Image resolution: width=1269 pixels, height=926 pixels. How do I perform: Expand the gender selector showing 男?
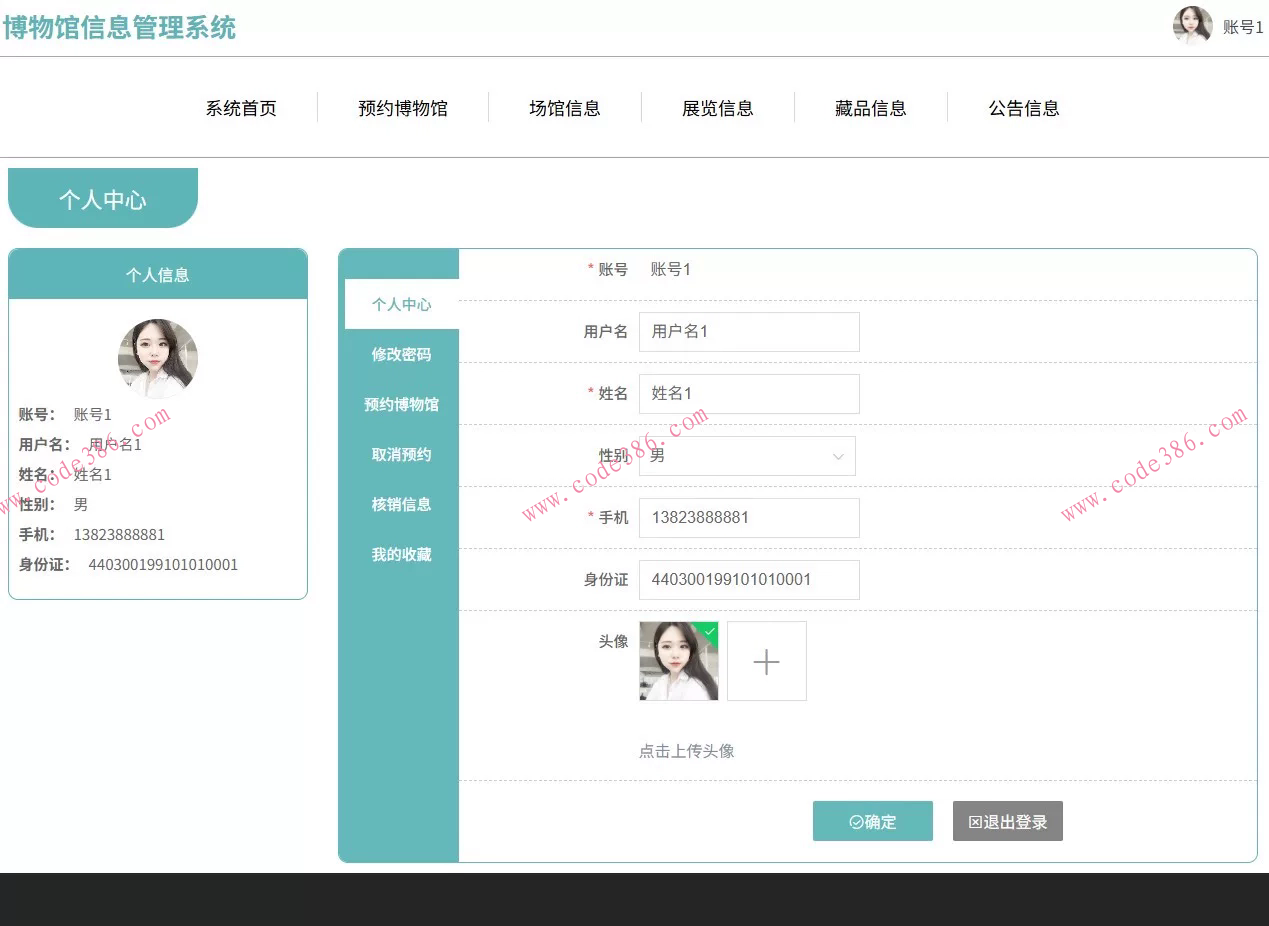[x=748, y=456]
